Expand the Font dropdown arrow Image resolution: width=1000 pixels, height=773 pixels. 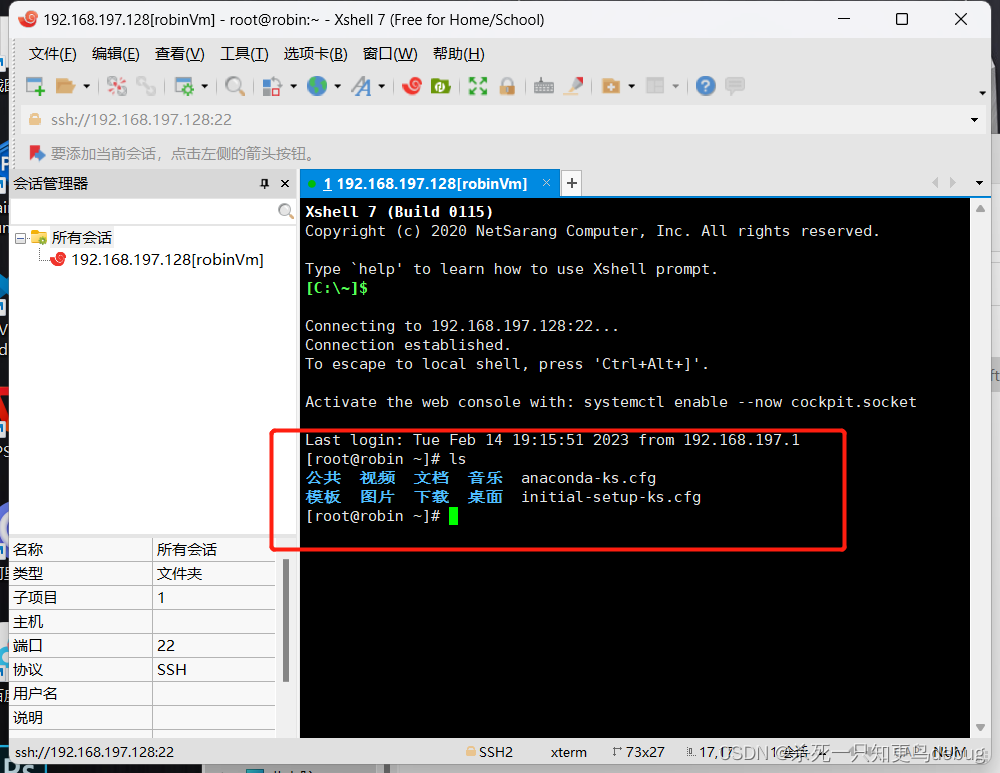pyautogui.click(x=381, y=86)
